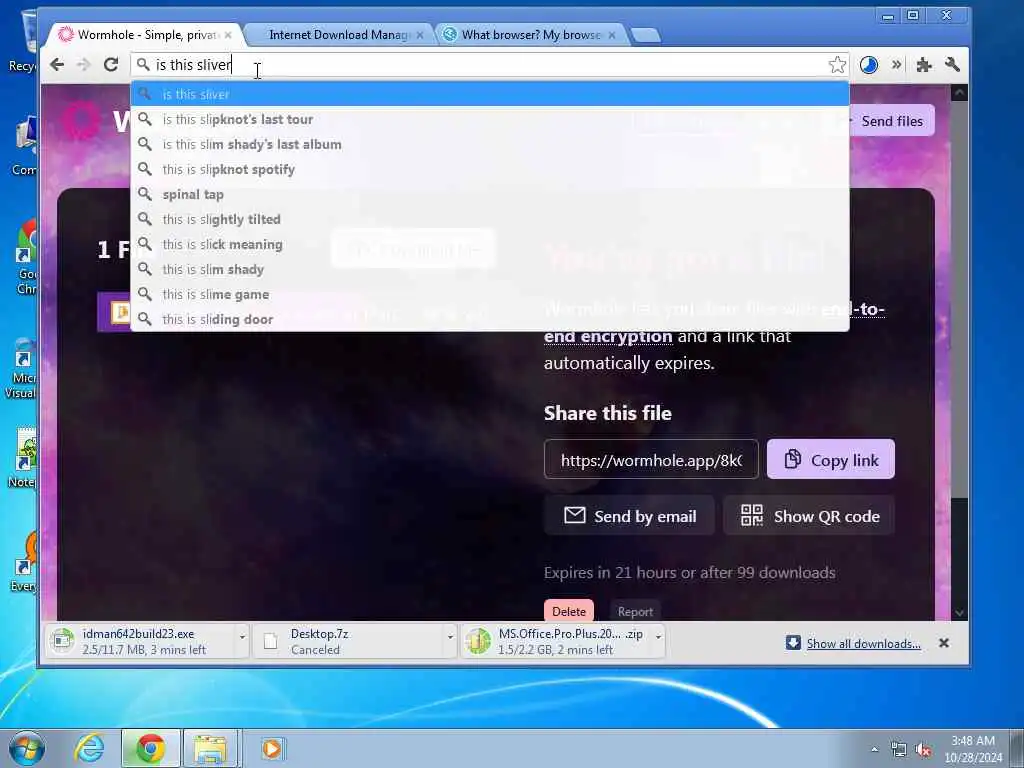Viewport: 1024px width, 768px height.
Task: Click the wormhole.app share link field
Action: pyautogui.click(x=651, y=460)
